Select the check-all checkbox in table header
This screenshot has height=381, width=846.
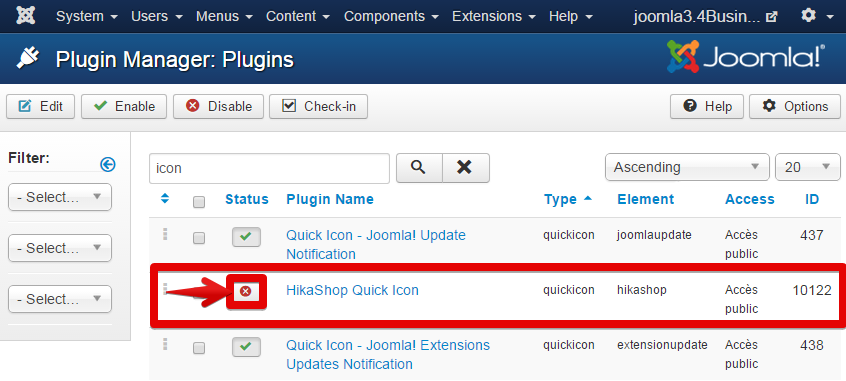(x=199, y=202)
